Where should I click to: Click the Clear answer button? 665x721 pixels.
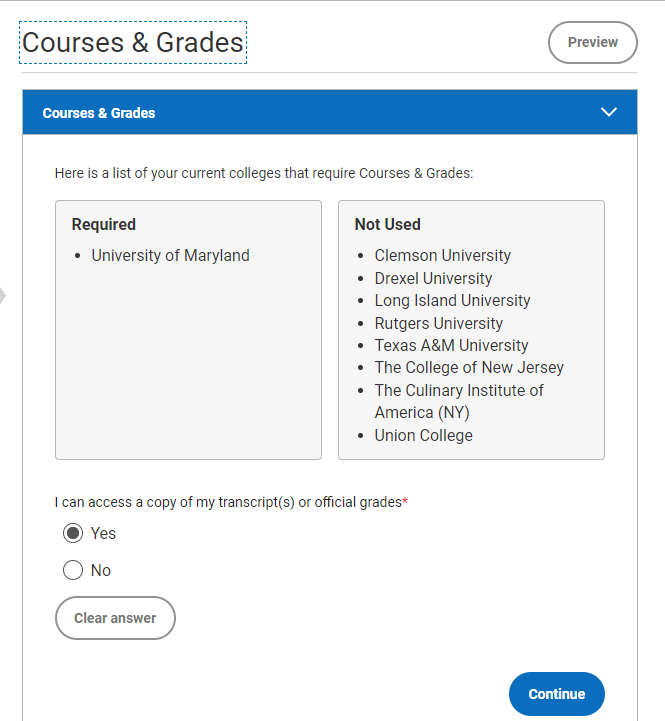[115, 618]
